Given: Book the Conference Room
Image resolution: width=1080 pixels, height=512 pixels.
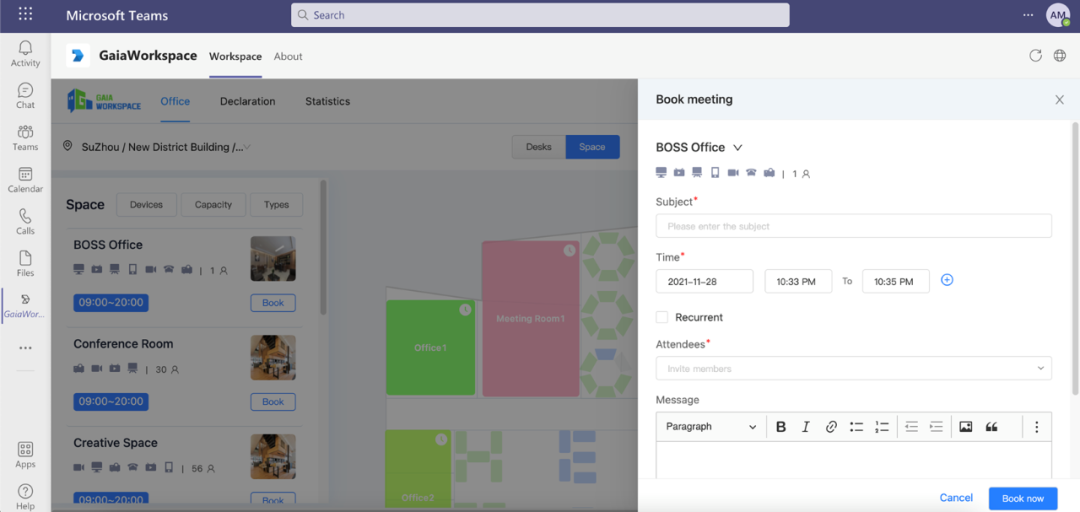Looking at the screenshot, I should click(273, 402).
